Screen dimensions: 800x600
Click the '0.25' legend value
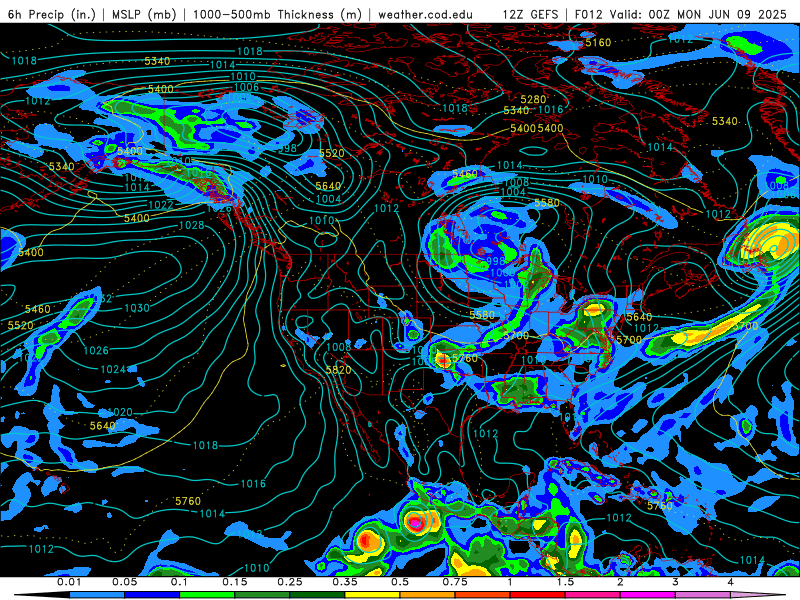pos(290,582)
